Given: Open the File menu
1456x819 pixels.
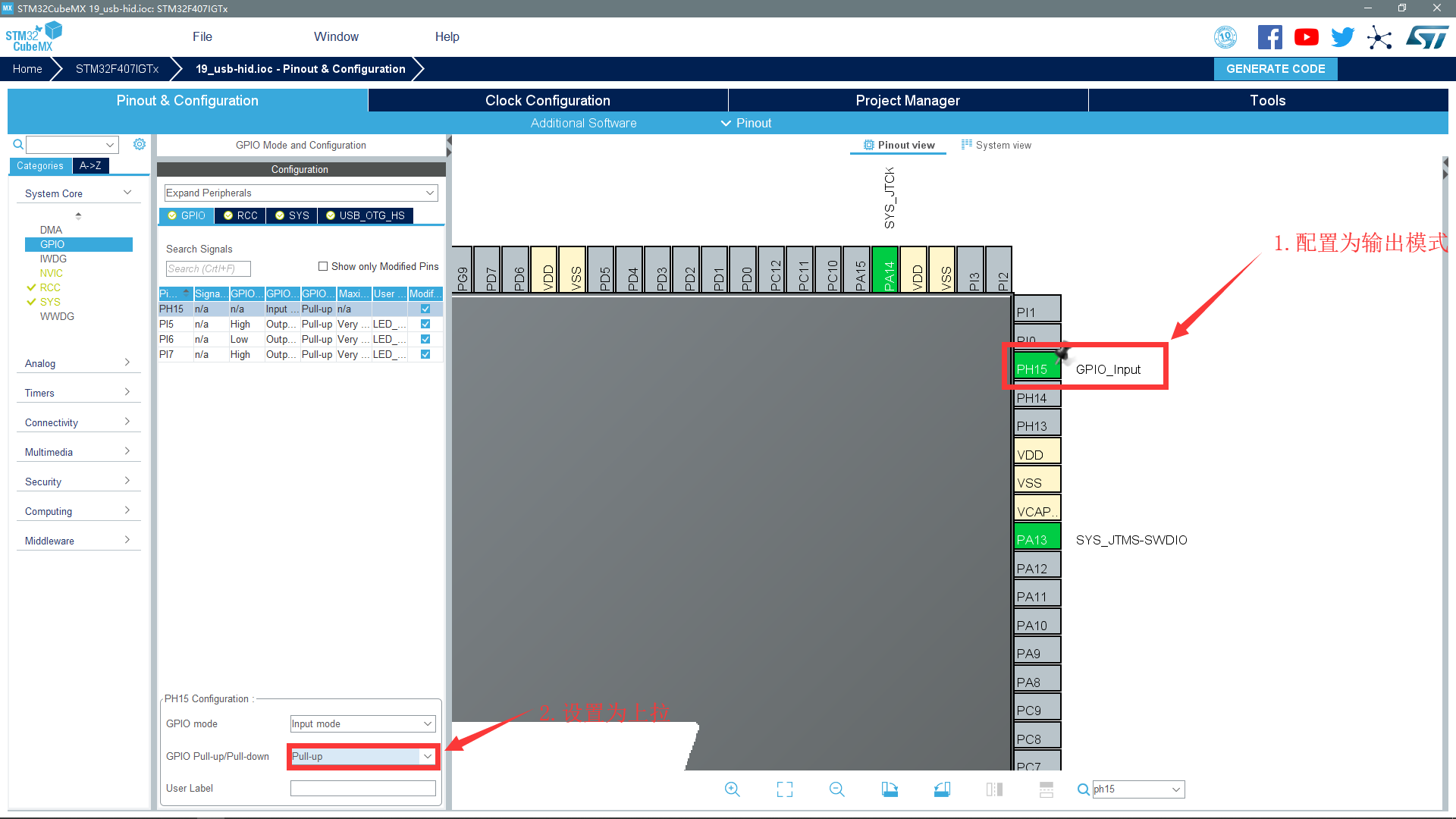Looking at the screenshot, I should point(202,36).
